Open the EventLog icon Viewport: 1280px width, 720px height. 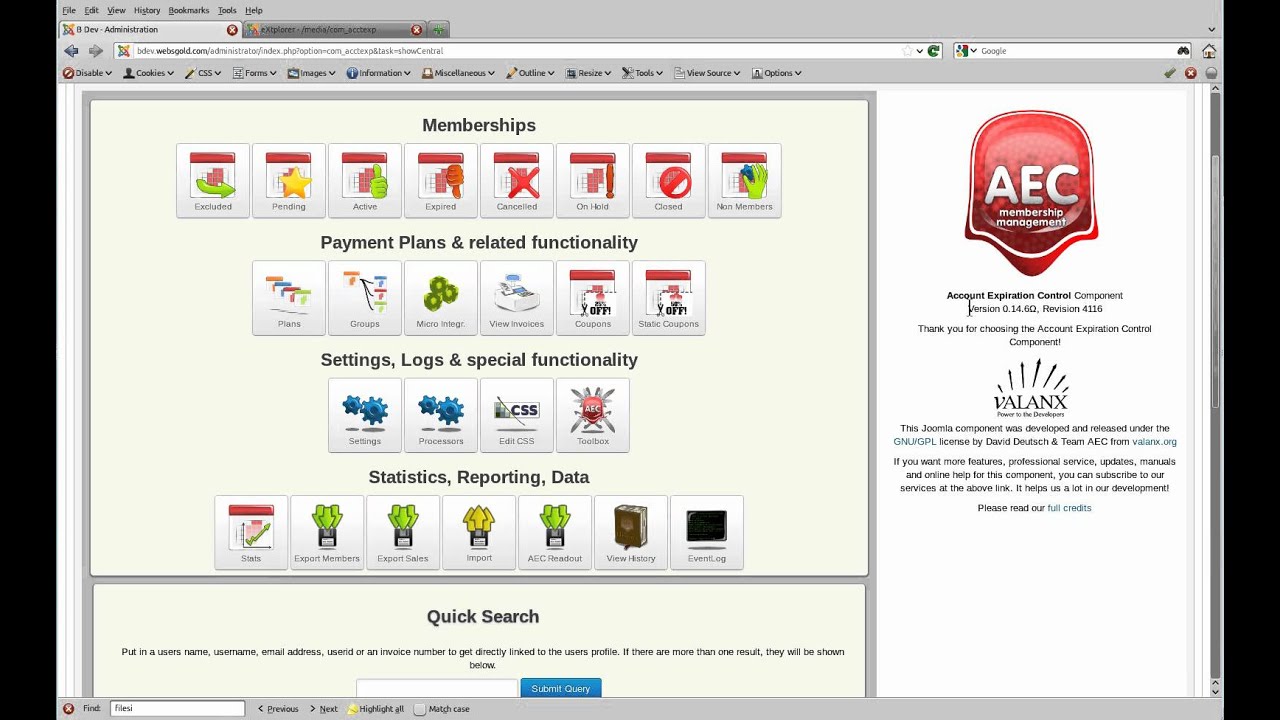[707, 532]
